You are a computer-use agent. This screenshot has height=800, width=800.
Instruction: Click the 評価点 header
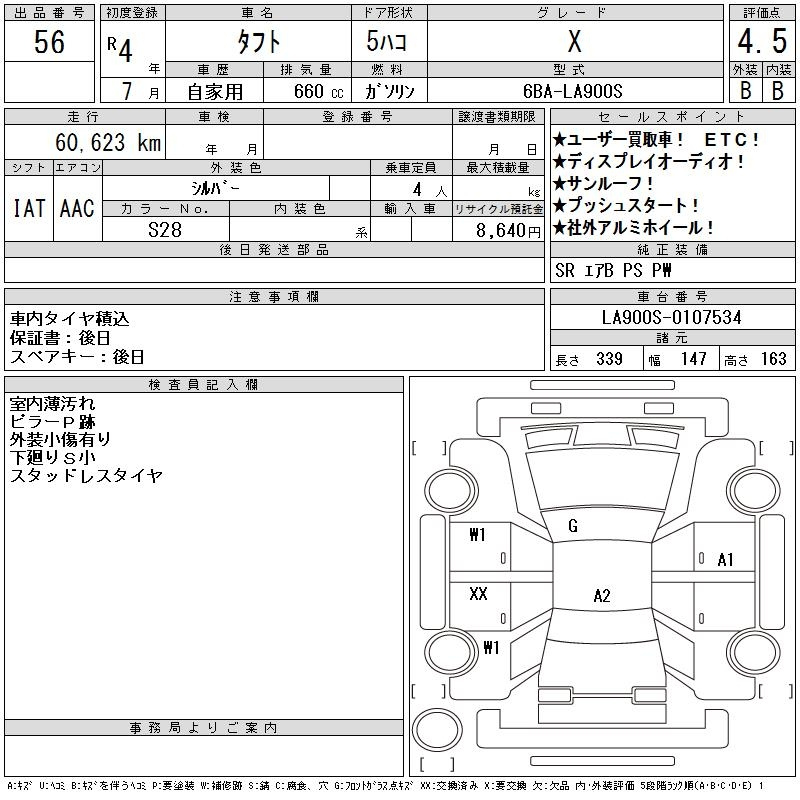point(762,13)
